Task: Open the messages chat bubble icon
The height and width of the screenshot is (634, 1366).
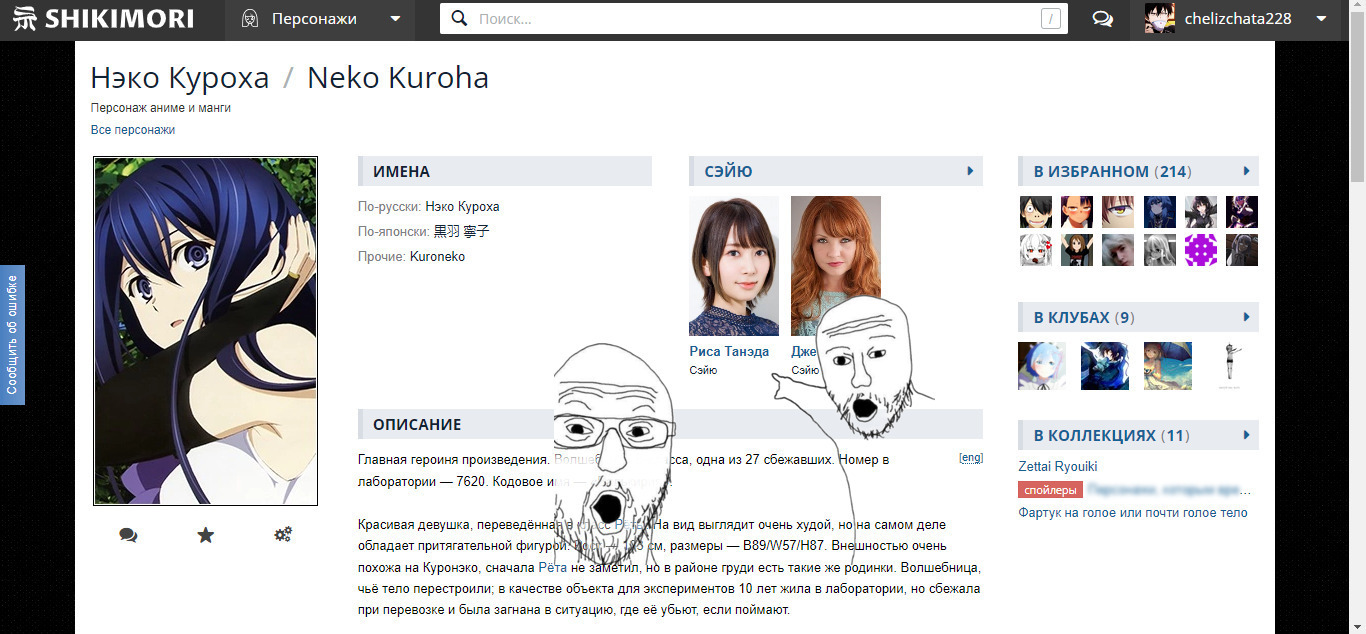Action: tap(1103, 19)
